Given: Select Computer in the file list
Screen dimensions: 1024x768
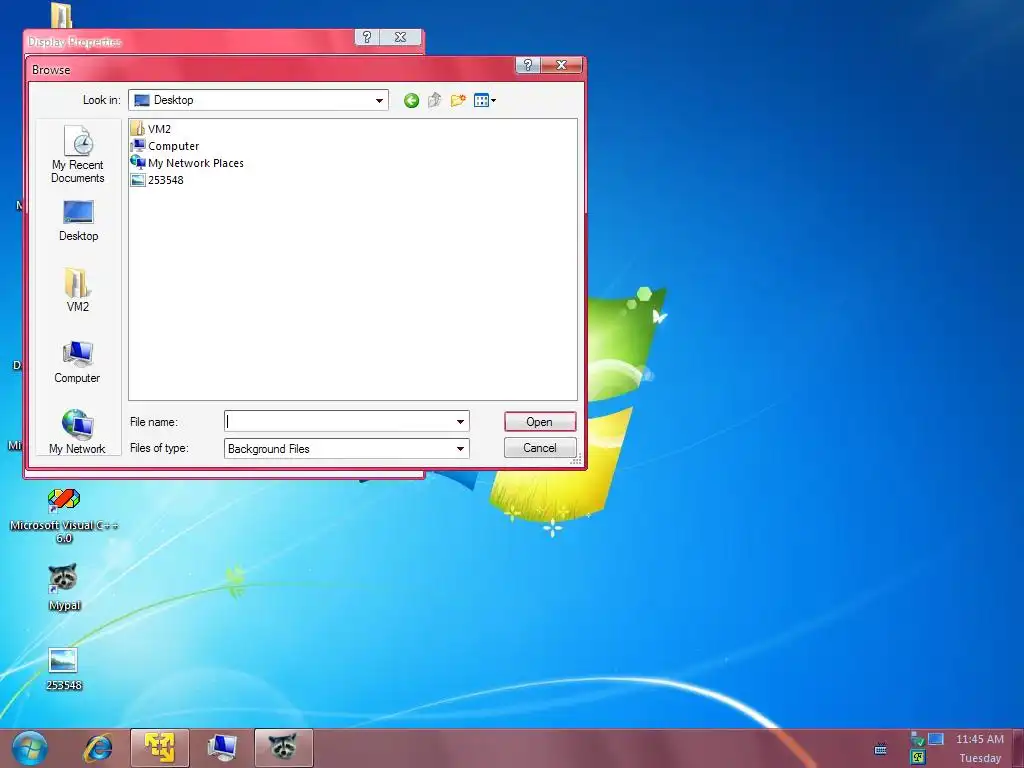Looking at the screenshot, I should 165,146.
